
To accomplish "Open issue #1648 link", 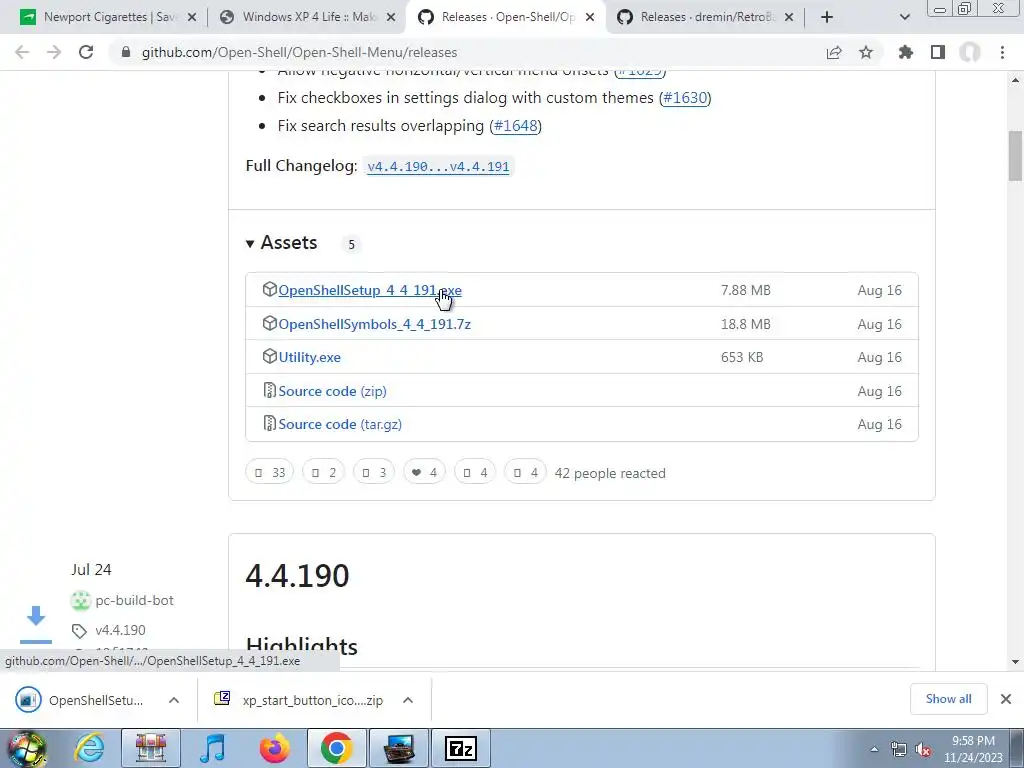I will 516,125.
